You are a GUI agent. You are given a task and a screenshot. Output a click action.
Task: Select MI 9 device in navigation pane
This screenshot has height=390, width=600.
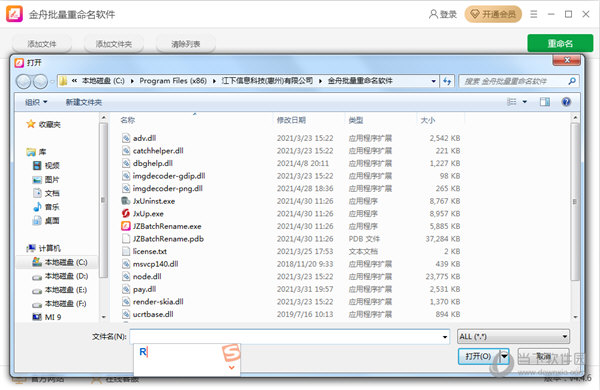click(x=47, y=317)
